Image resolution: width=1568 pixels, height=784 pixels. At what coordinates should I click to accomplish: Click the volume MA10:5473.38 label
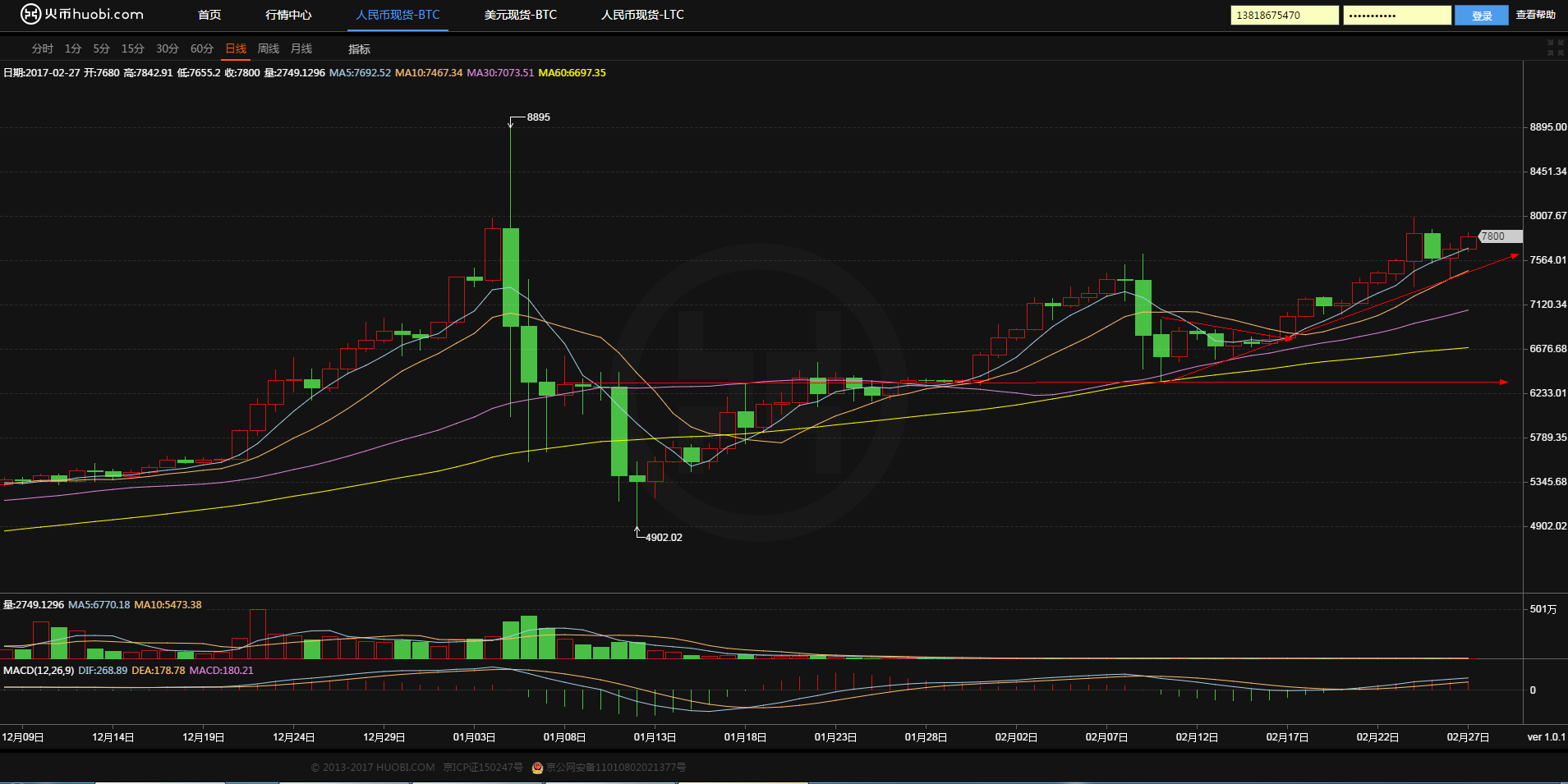click(168, 605)
